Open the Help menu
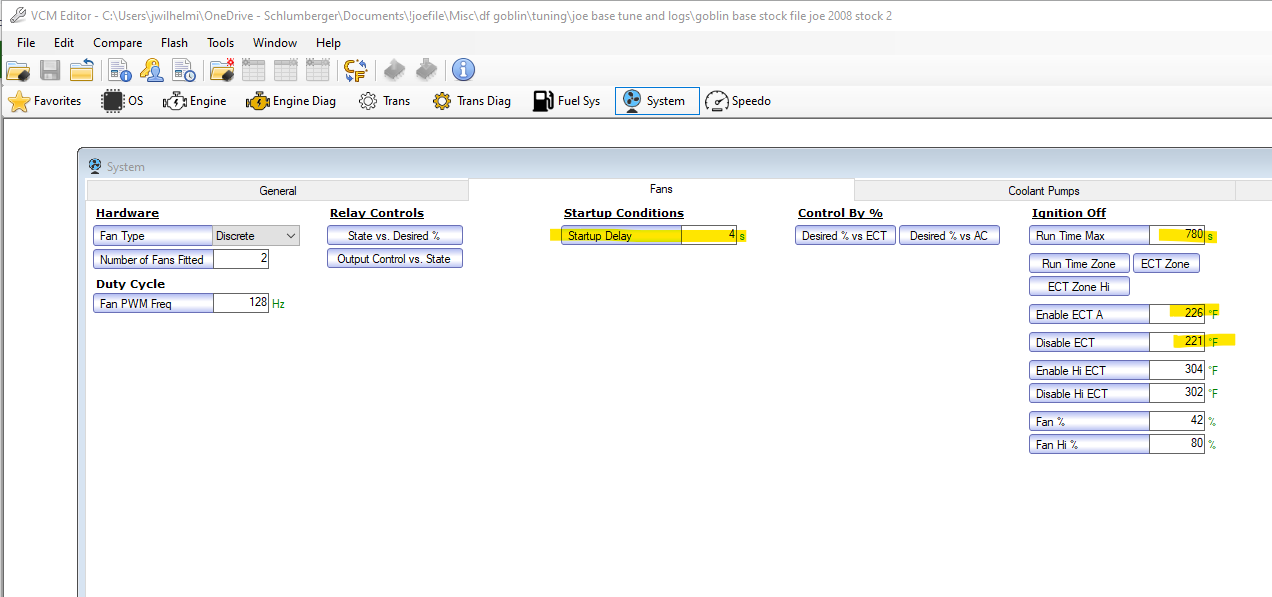 (x=328, y=43)
